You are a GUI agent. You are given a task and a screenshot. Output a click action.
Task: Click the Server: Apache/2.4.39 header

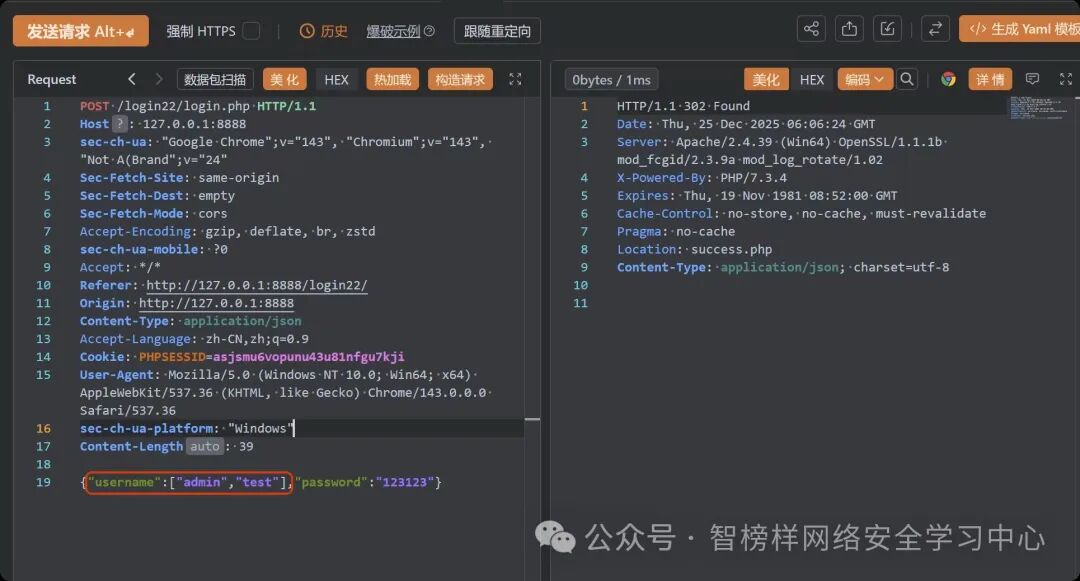[782, 151]
